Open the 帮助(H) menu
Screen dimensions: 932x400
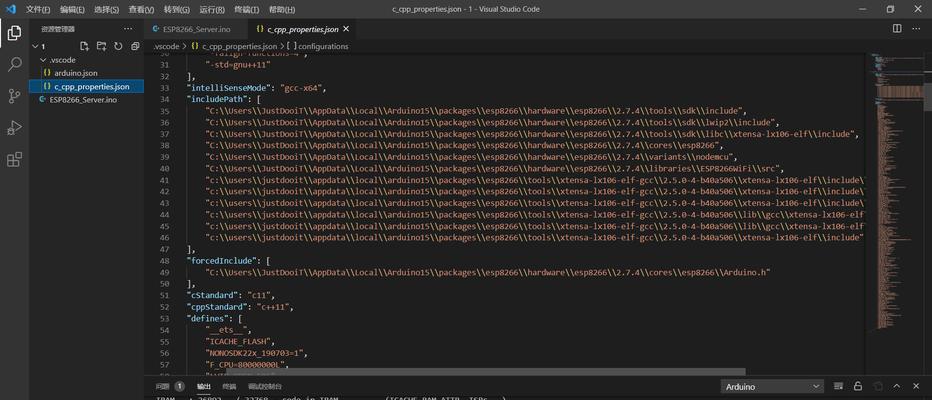pos(282,10)
